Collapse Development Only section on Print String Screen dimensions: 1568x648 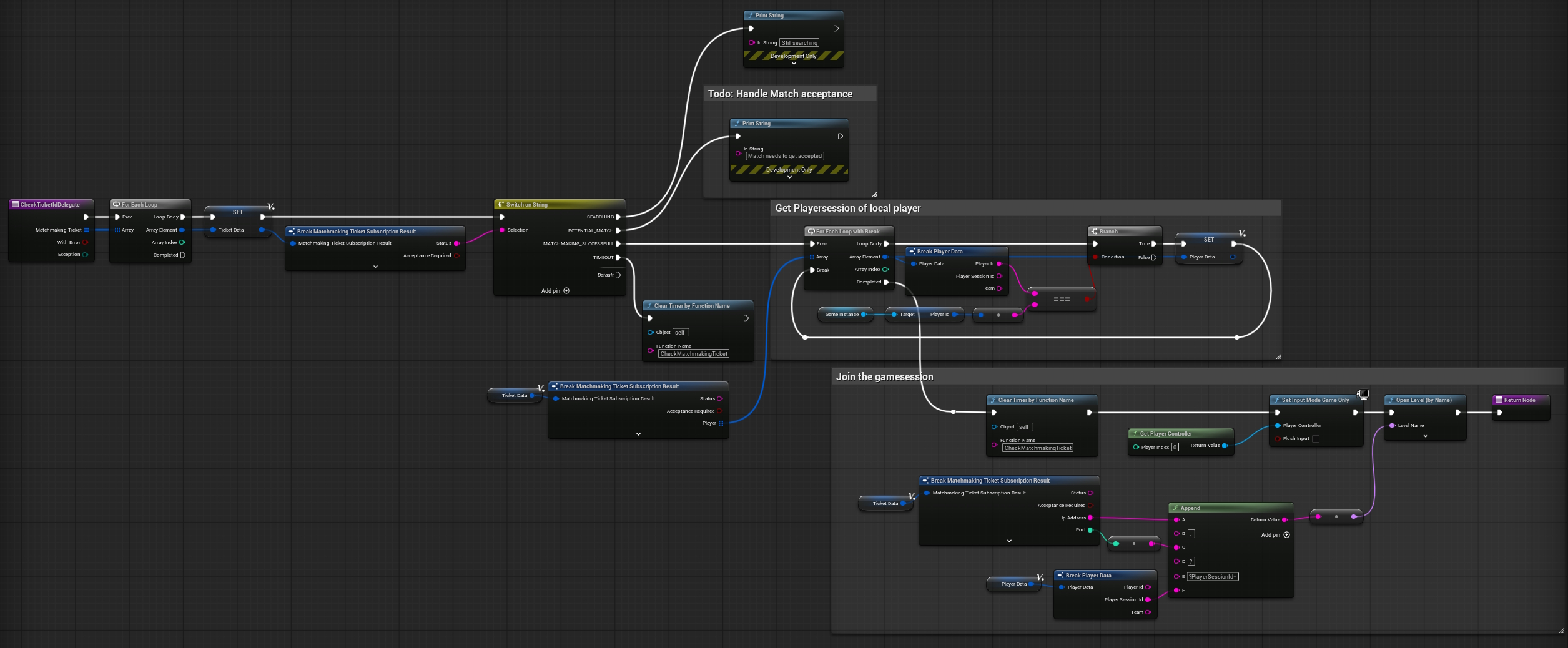(x=792, y=63)
